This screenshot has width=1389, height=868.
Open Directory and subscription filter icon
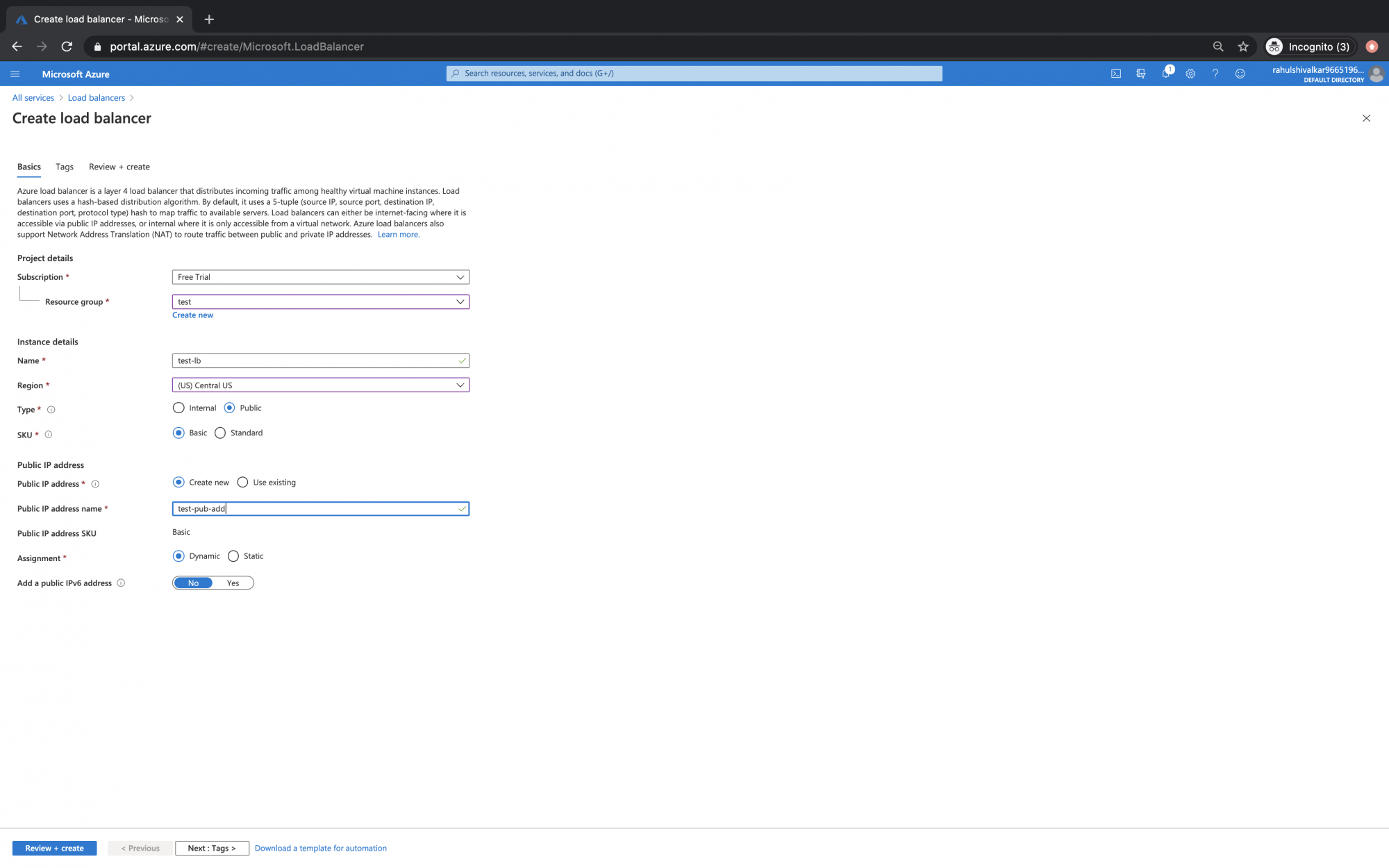(x=1140, y=74)
